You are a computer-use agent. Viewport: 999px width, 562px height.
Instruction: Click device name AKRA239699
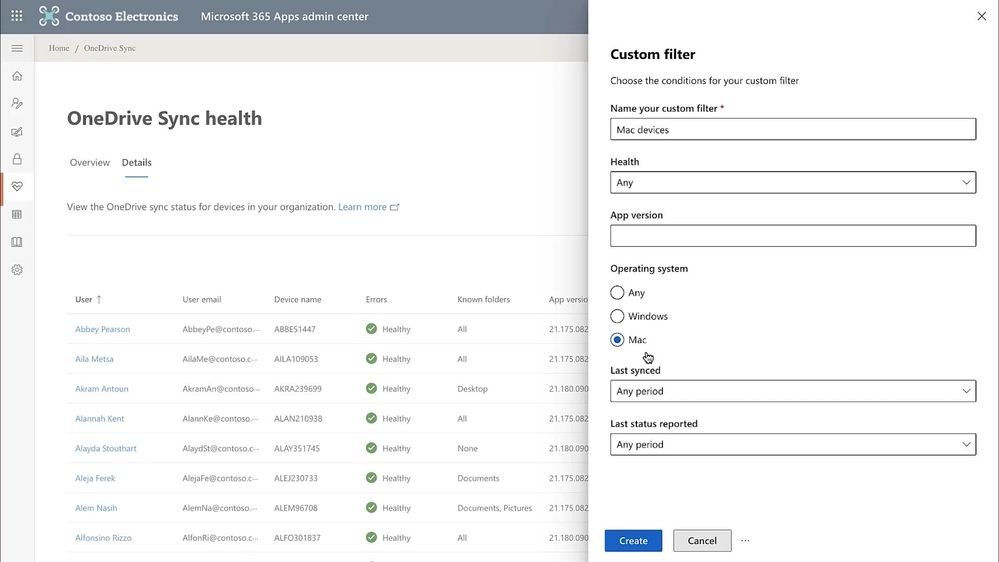pos(298,389)
